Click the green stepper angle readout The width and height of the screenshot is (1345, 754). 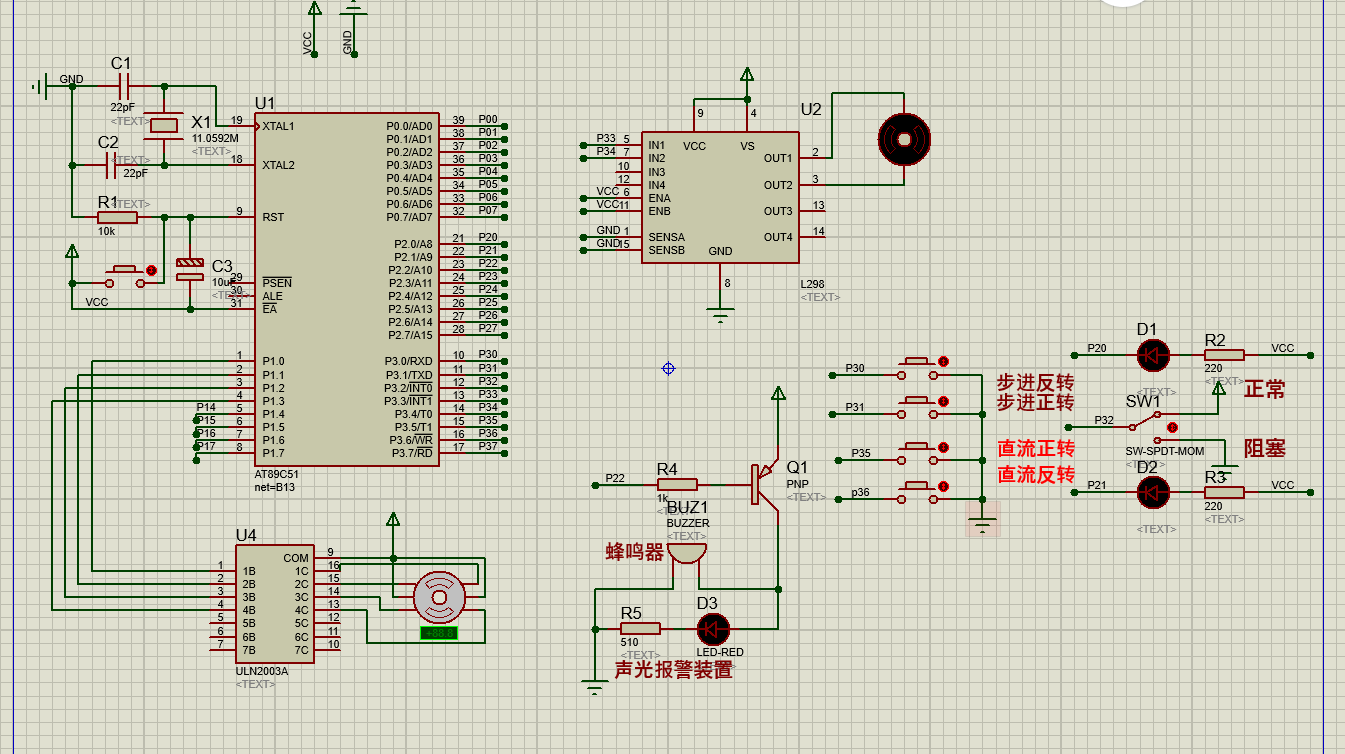click(x=439, y=633)
